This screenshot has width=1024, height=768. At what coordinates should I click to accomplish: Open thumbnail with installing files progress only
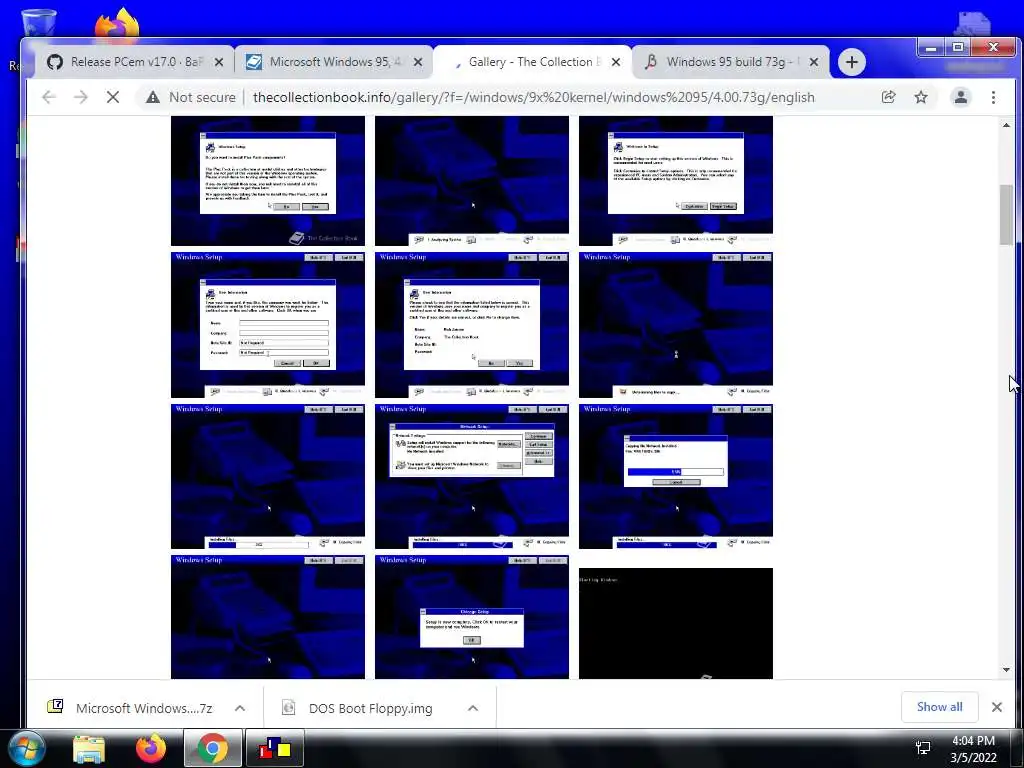point(268,476)
